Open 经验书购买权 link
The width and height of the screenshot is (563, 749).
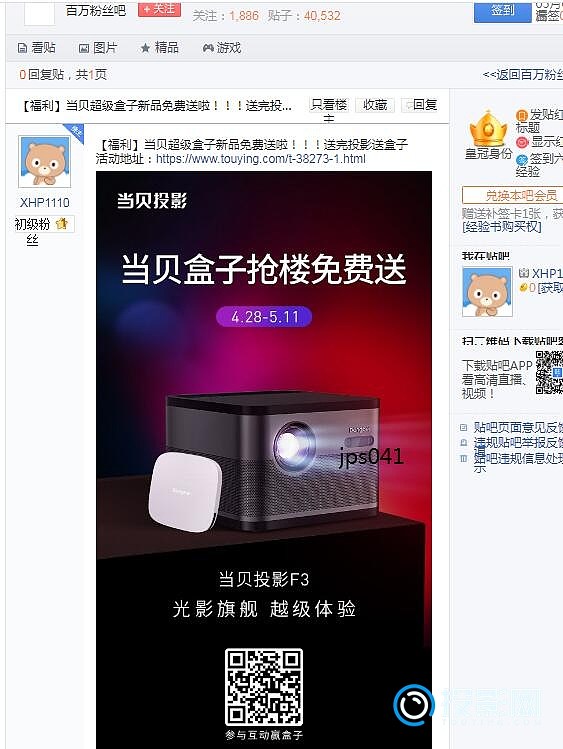click(x=502, y=227)
